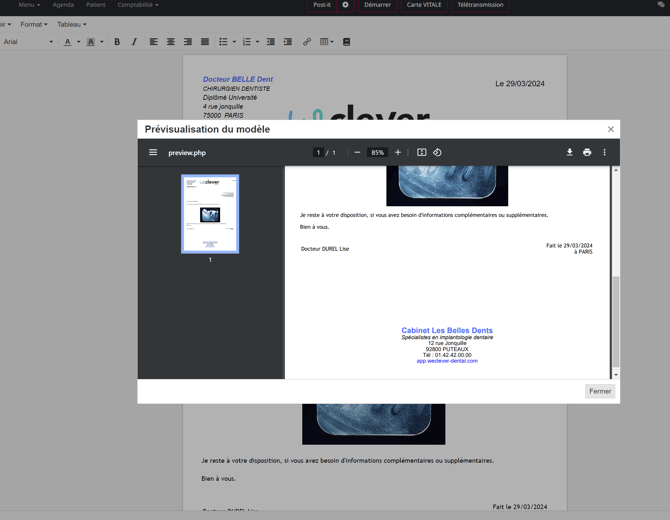Expand the Arial font selector
Image resolution: width=670 pixels, height=520 pixels.
coord(28,42)
